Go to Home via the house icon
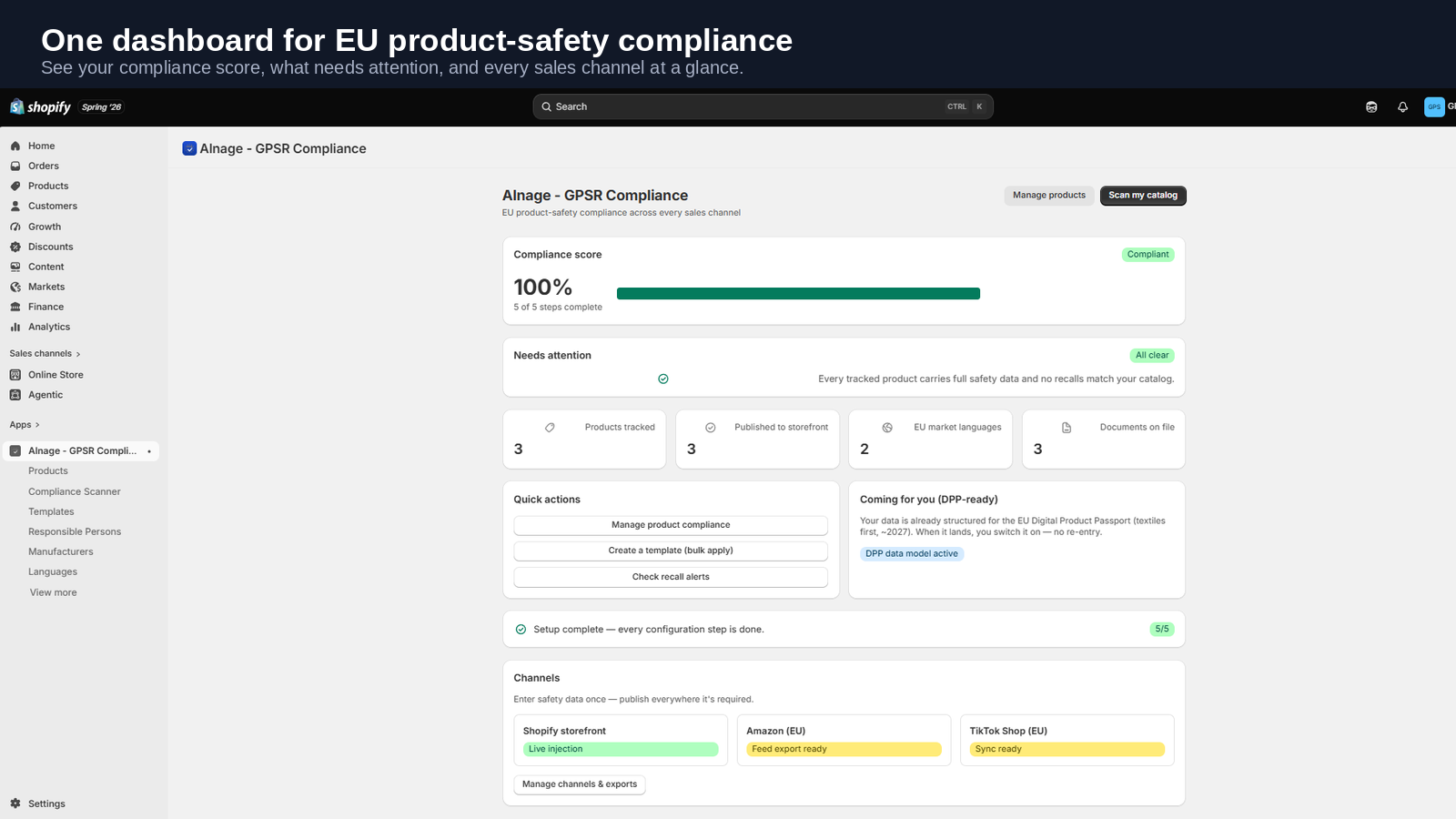 (15, 146)
